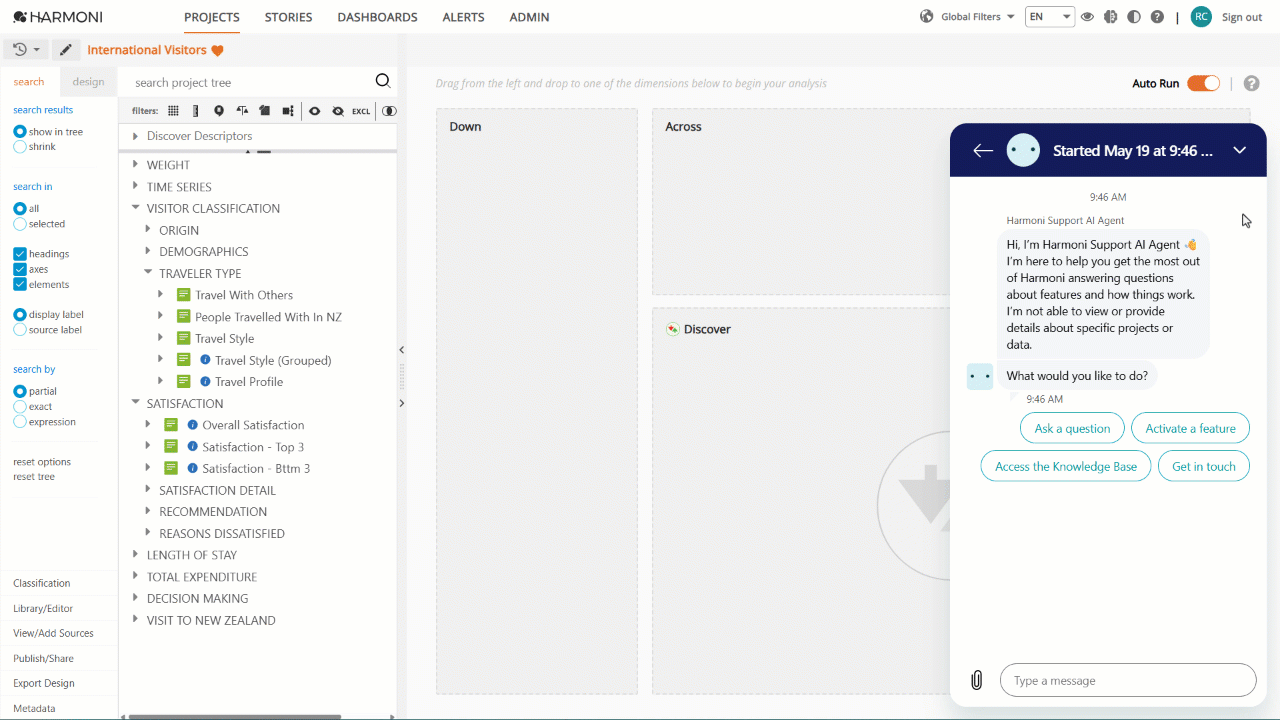Click the 'Activate a feature' button
The height and width of the screenshot is (720, 1280).
click(1190, 428)
